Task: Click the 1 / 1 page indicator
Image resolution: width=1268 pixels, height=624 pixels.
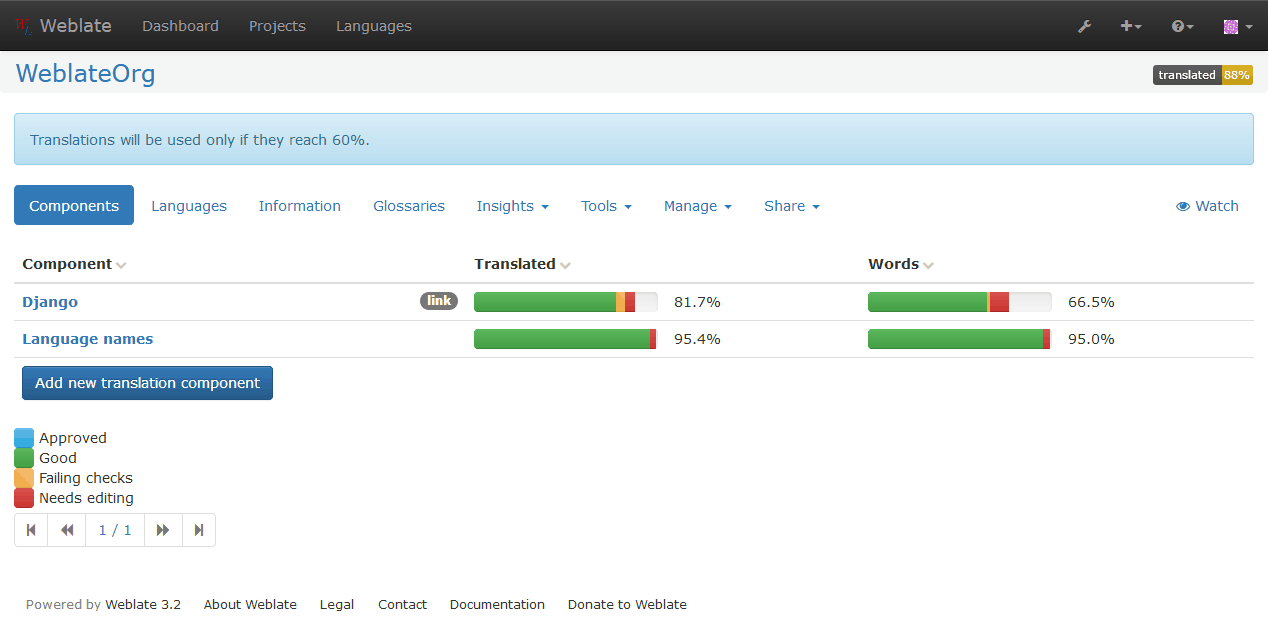Action: pyautogui.click(x=115, y=530)
